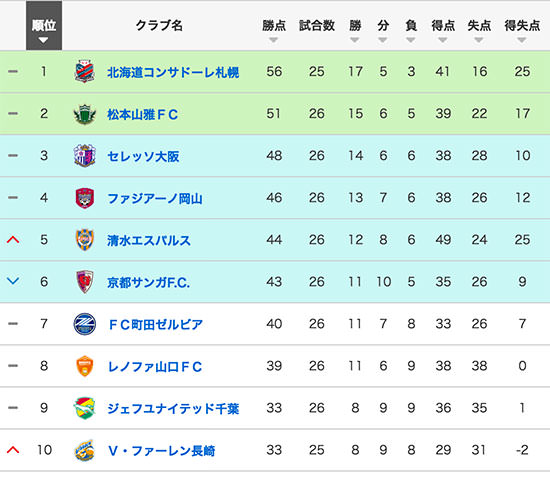Click the red up arrow for rank 5

13,240
